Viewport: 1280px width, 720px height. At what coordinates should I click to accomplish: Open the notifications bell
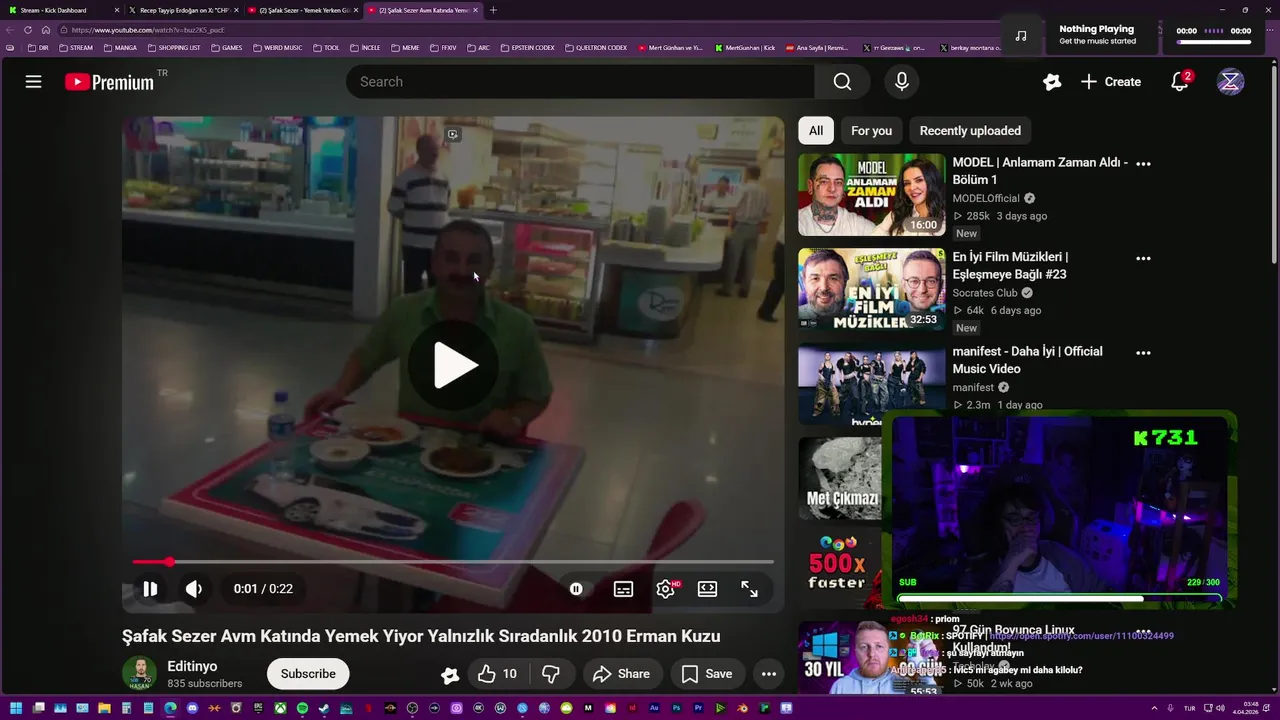1180,82
